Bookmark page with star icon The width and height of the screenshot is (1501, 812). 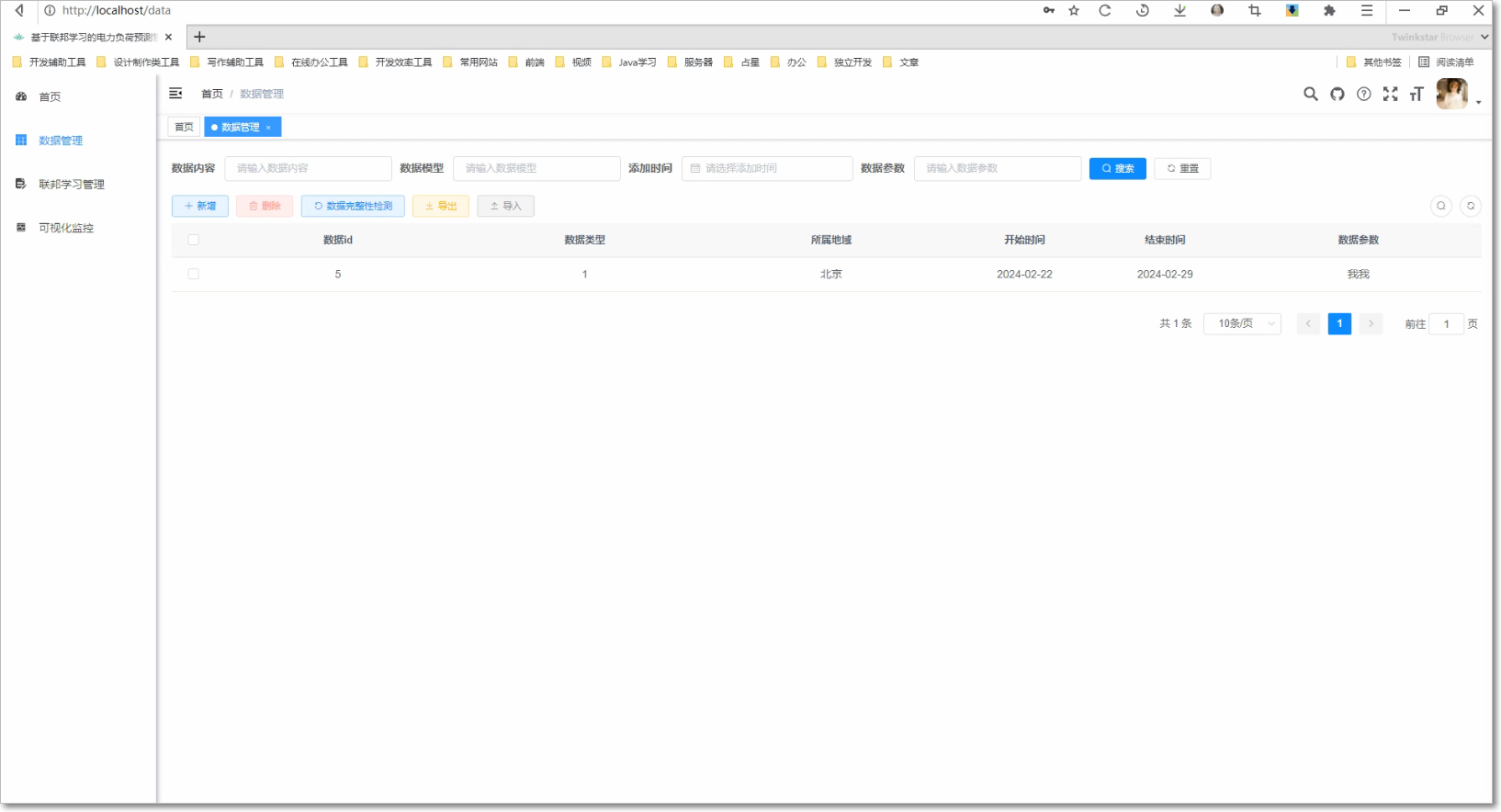[1074, 10]
